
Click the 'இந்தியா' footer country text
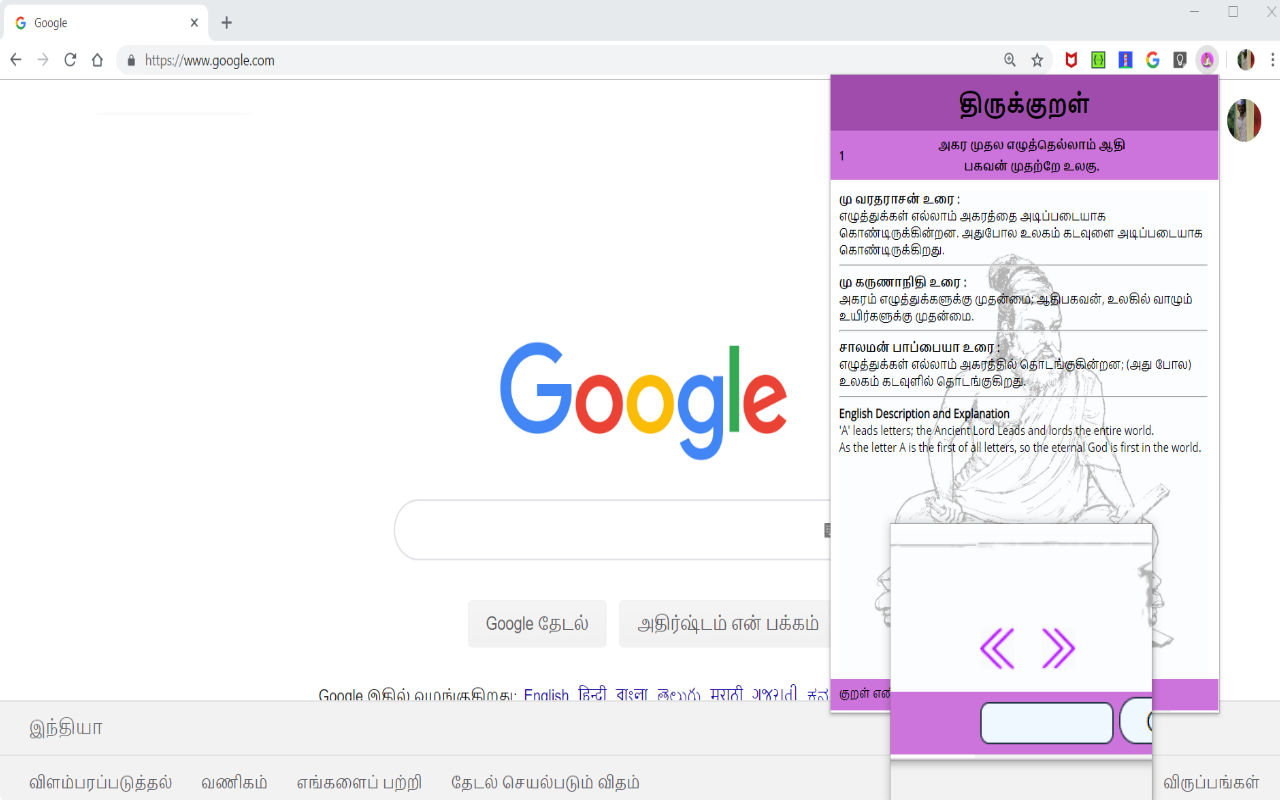click(66, 727)
